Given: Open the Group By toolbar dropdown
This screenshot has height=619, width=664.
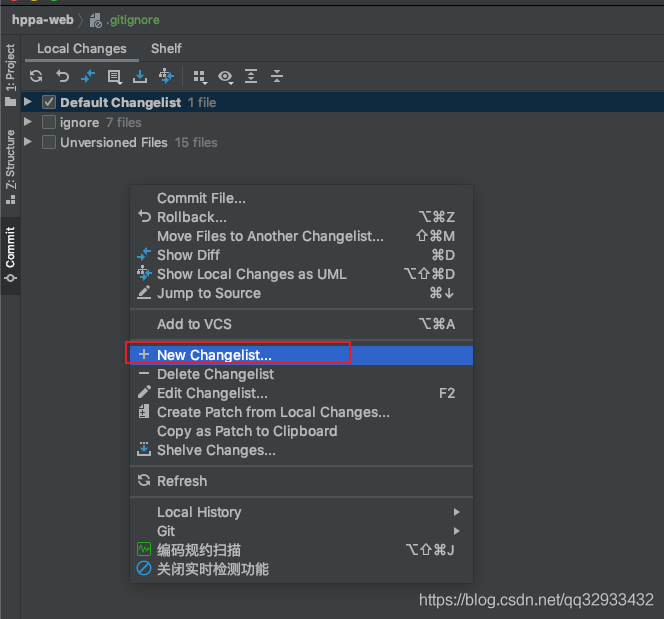Looking at the screenshot, I should coord(200,76).
